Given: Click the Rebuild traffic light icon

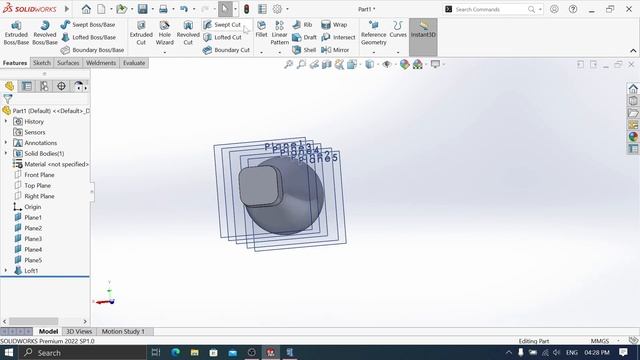Looking at the screenshot, I should [x=247, y=9].
